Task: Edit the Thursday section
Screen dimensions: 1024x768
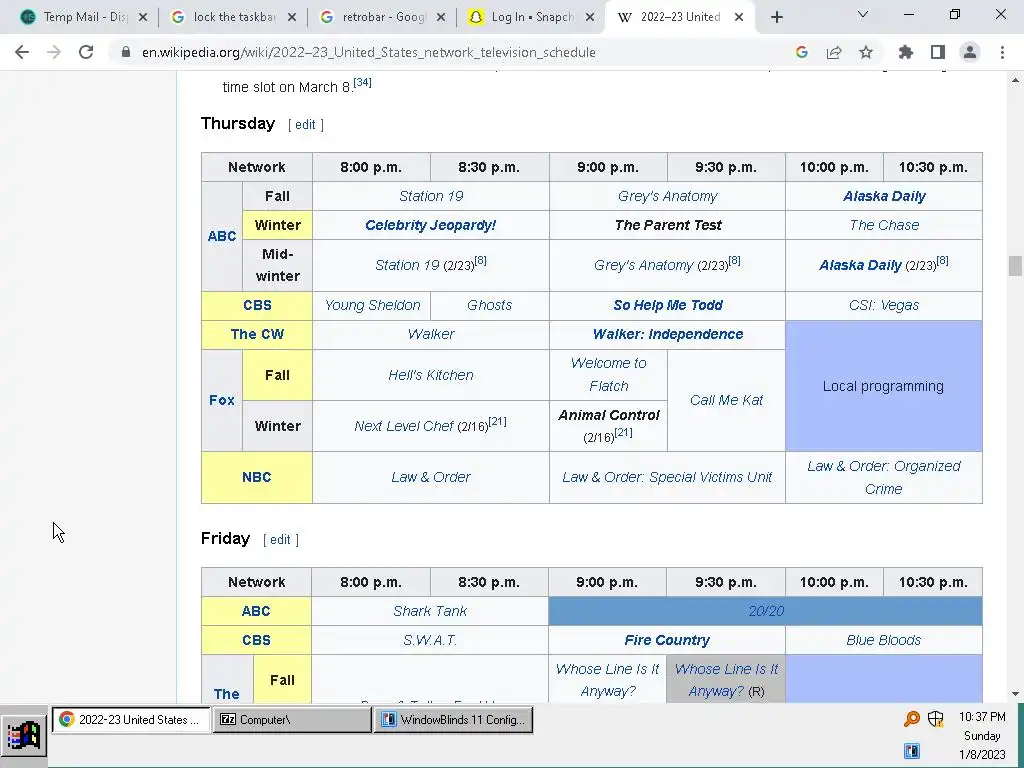Action: coord(305,125)
